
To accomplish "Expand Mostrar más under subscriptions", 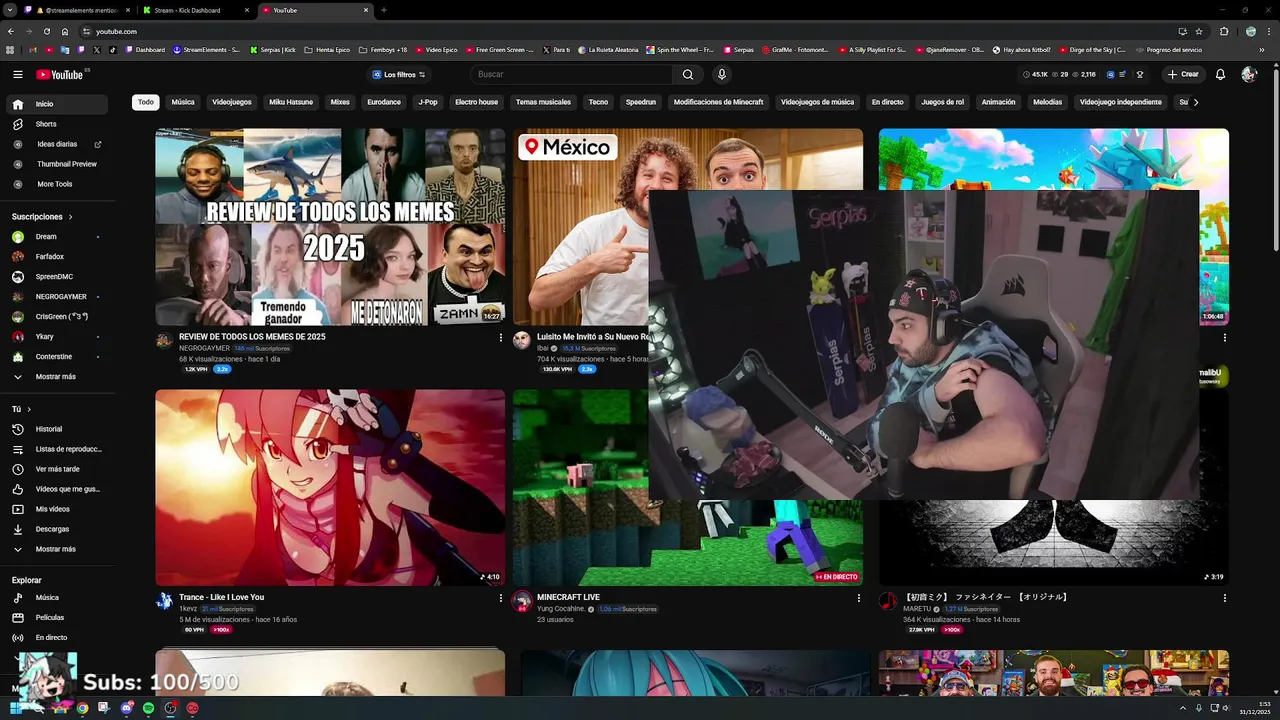I will [56, 377].
